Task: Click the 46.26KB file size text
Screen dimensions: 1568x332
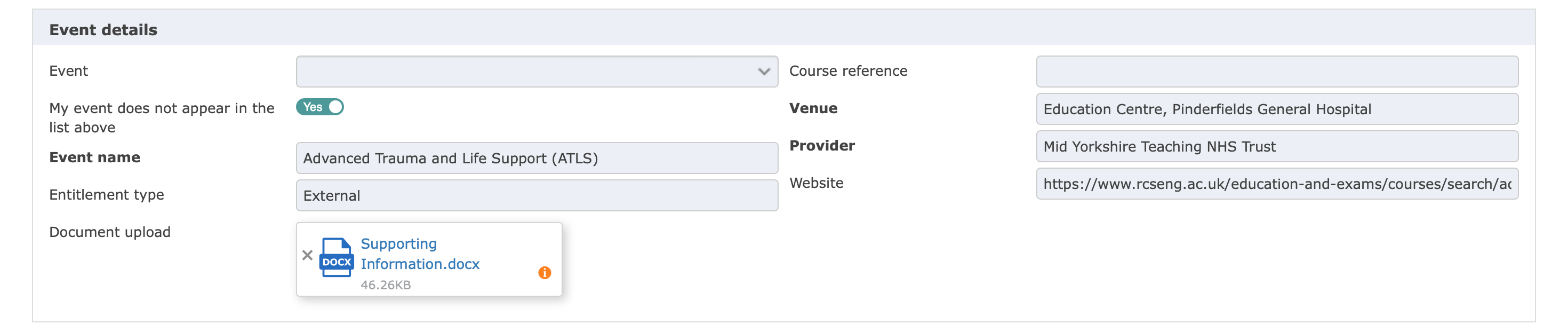Action: pyautogui.click(x=385, y=285)
